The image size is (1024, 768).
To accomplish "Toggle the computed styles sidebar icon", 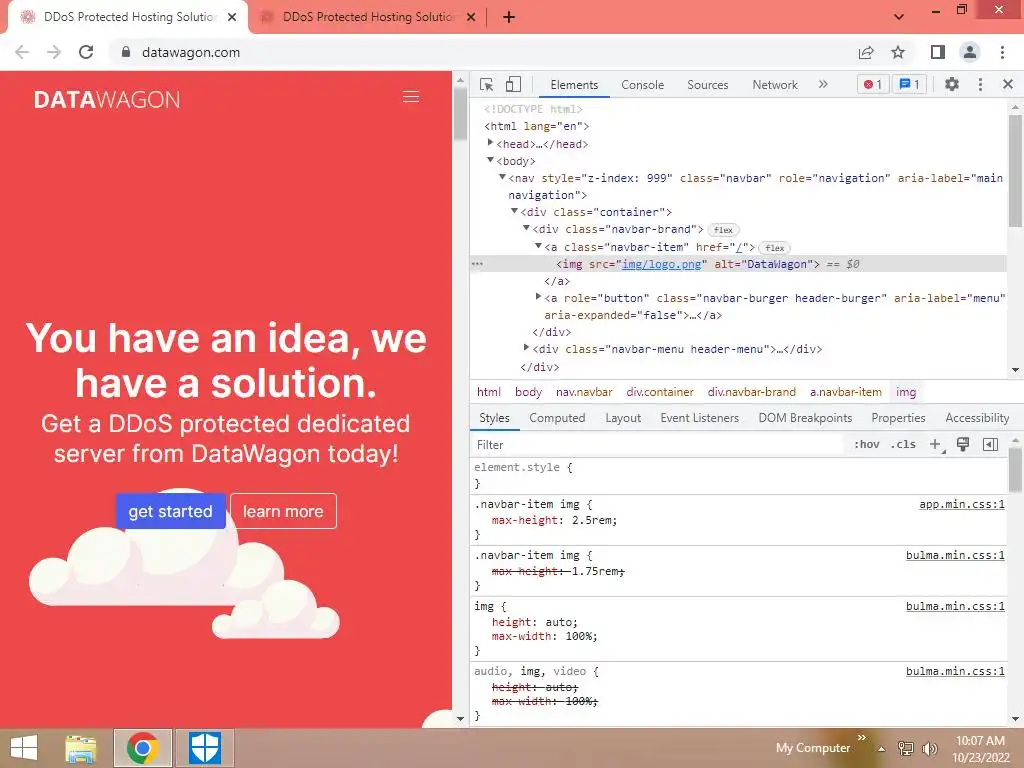I will pos(990,445).
